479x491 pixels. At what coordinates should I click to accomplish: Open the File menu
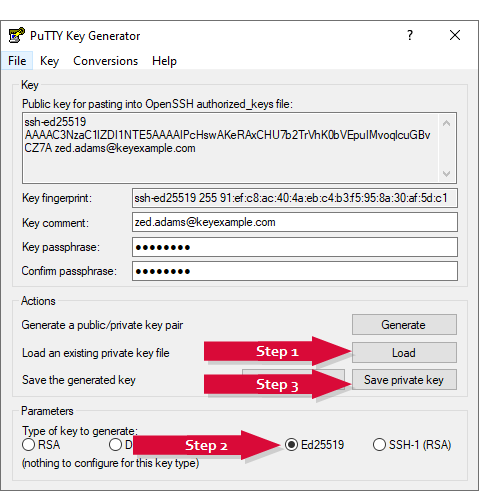[x=17, y=61]
